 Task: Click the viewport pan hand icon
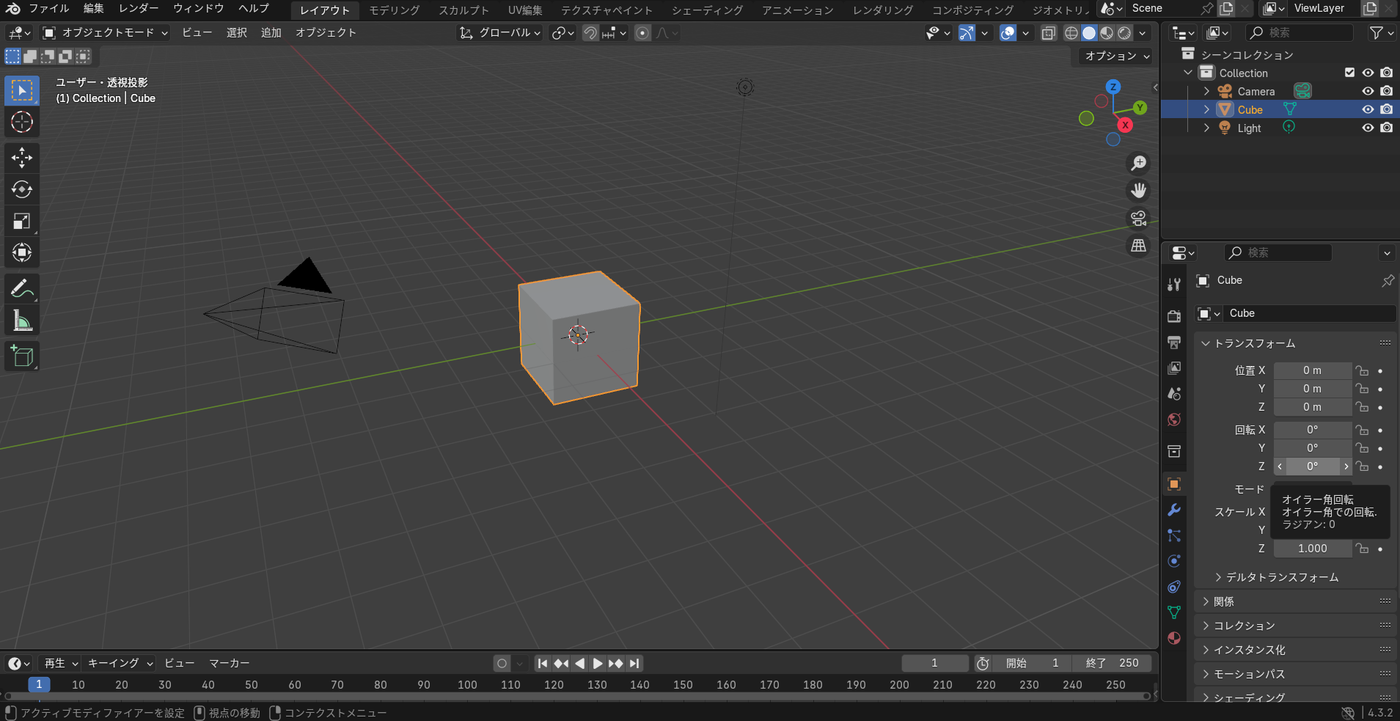coord(1138,190)
